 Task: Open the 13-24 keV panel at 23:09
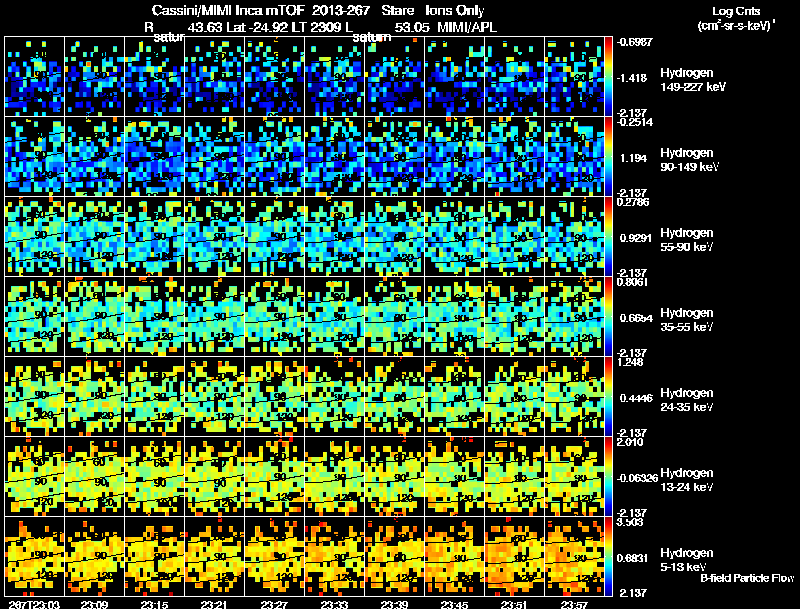click(94, 476)
